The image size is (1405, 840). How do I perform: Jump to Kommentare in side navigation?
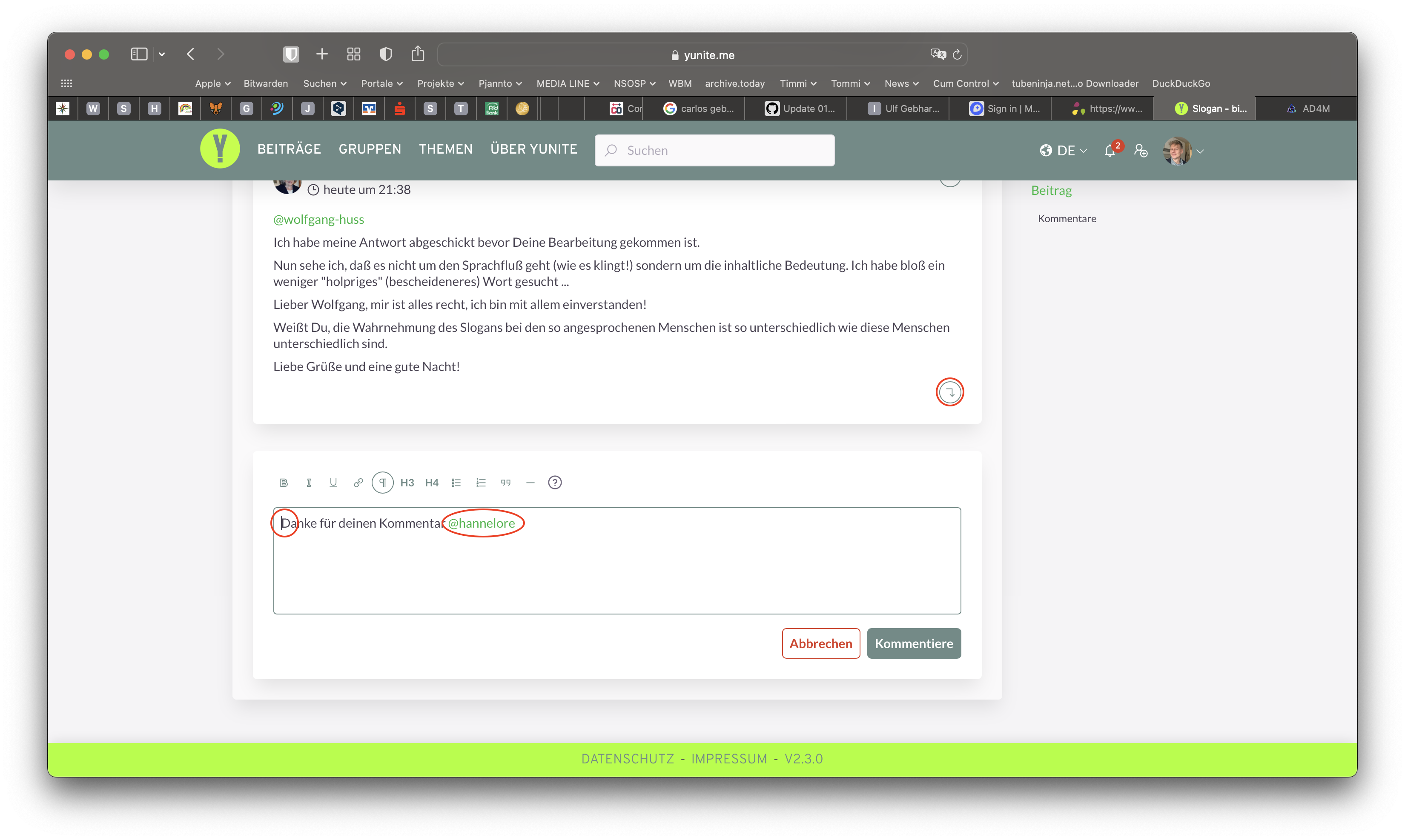(1067, 218)
